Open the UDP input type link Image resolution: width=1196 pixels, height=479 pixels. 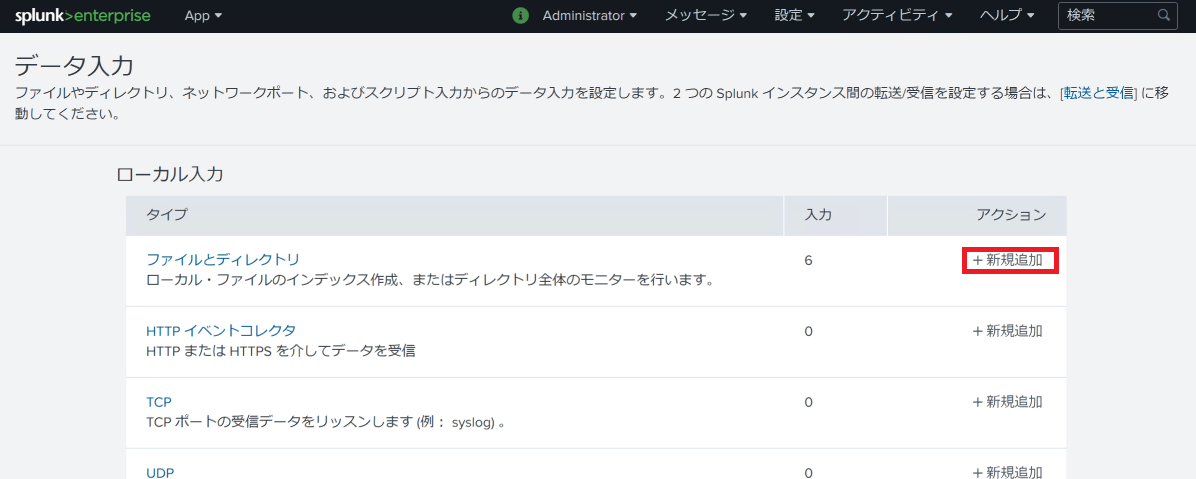coord(160,472)
